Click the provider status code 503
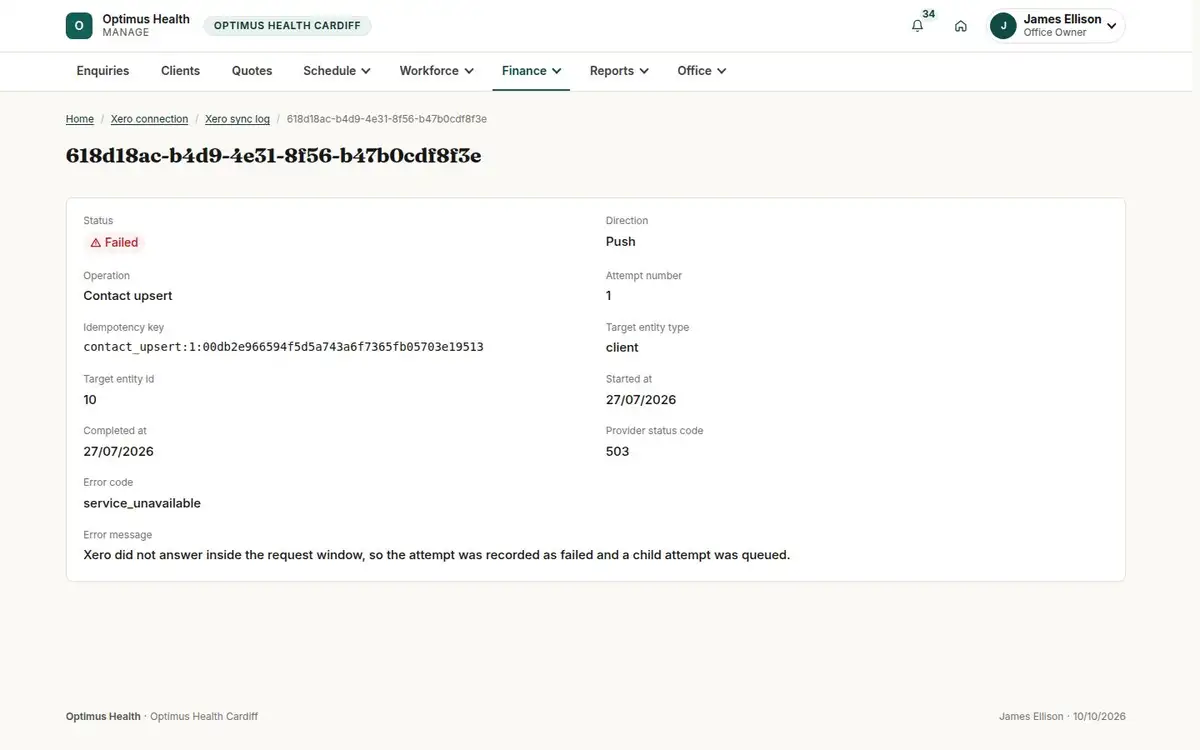This screenshot has height=750, width=1200. (x=618, y=452)
